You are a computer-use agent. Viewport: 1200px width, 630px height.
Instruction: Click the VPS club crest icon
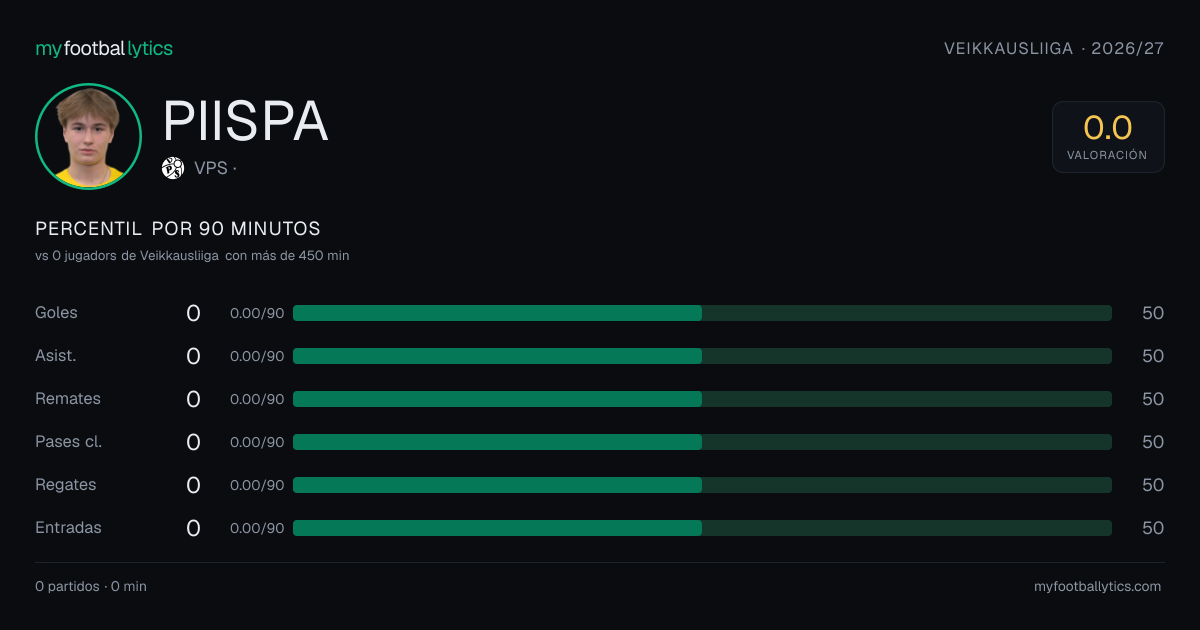pyautogui.click(x=173, y=168)
